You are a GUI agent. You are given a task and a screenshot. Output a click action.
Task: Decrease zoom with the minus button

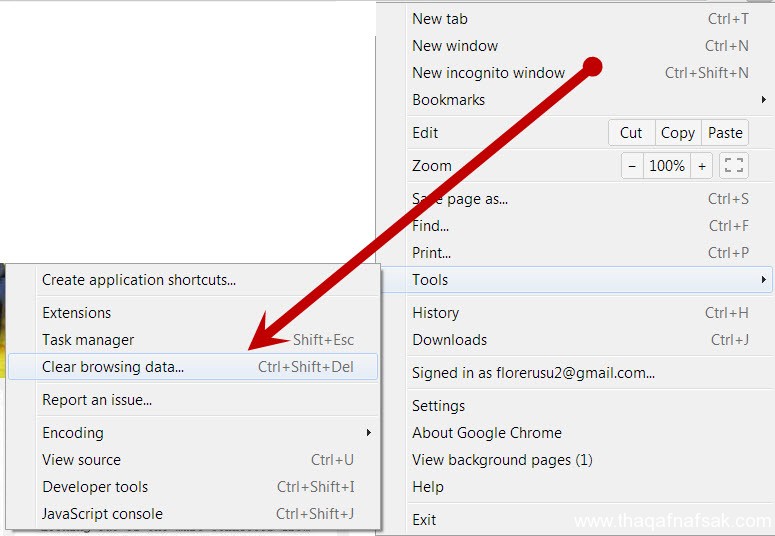pyautogui.click(x=632, y=166)
